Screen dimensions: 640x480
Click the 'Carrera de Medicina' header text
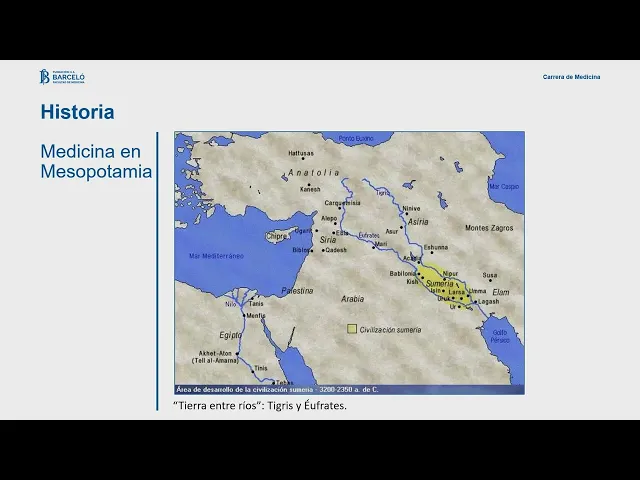[x=571, y=77]
